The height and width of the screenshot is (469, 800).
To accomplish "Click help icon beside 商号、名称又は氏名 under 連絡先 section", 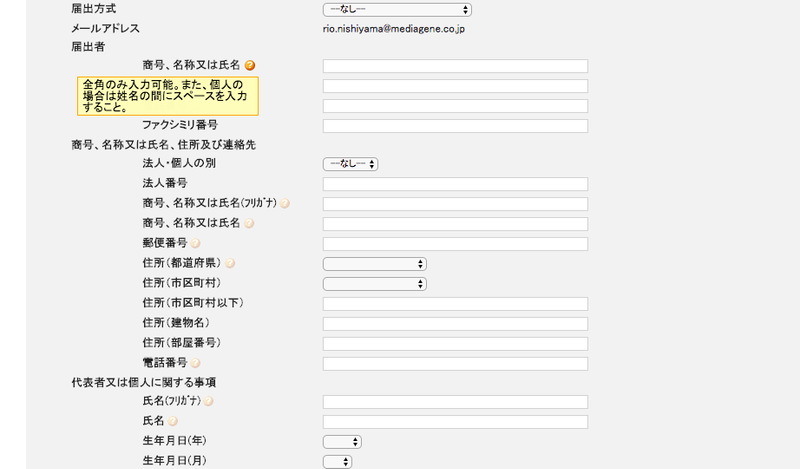I will pyautogui.click(x=249, y=223).
